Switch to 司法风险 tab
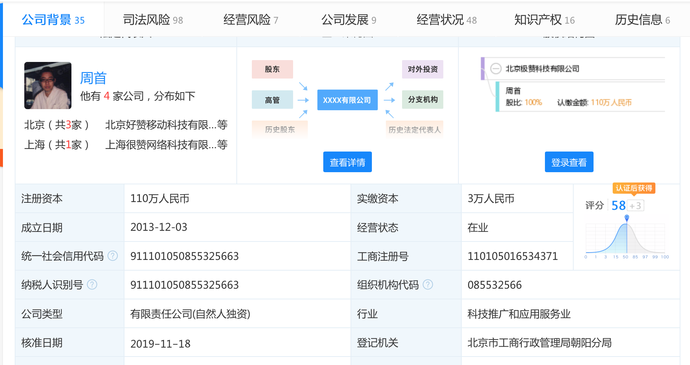 (x=153, y=20)
